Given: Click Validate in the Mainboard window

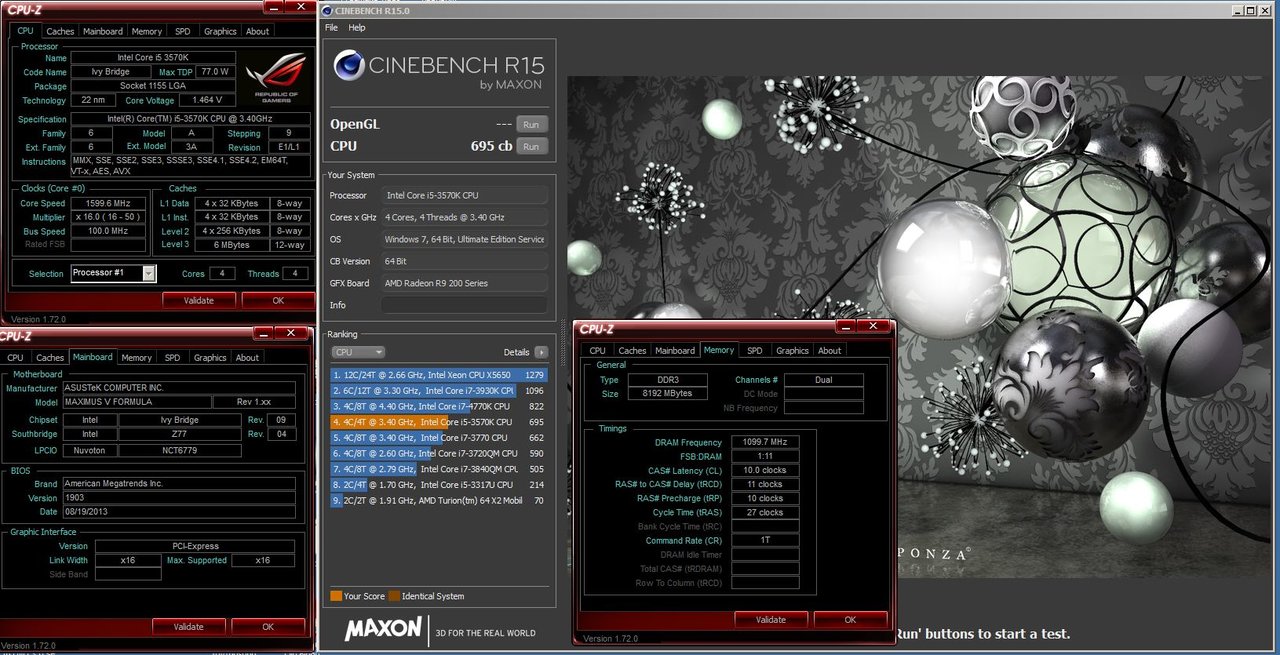Looking at the screenshot, I should click(189, 626).
